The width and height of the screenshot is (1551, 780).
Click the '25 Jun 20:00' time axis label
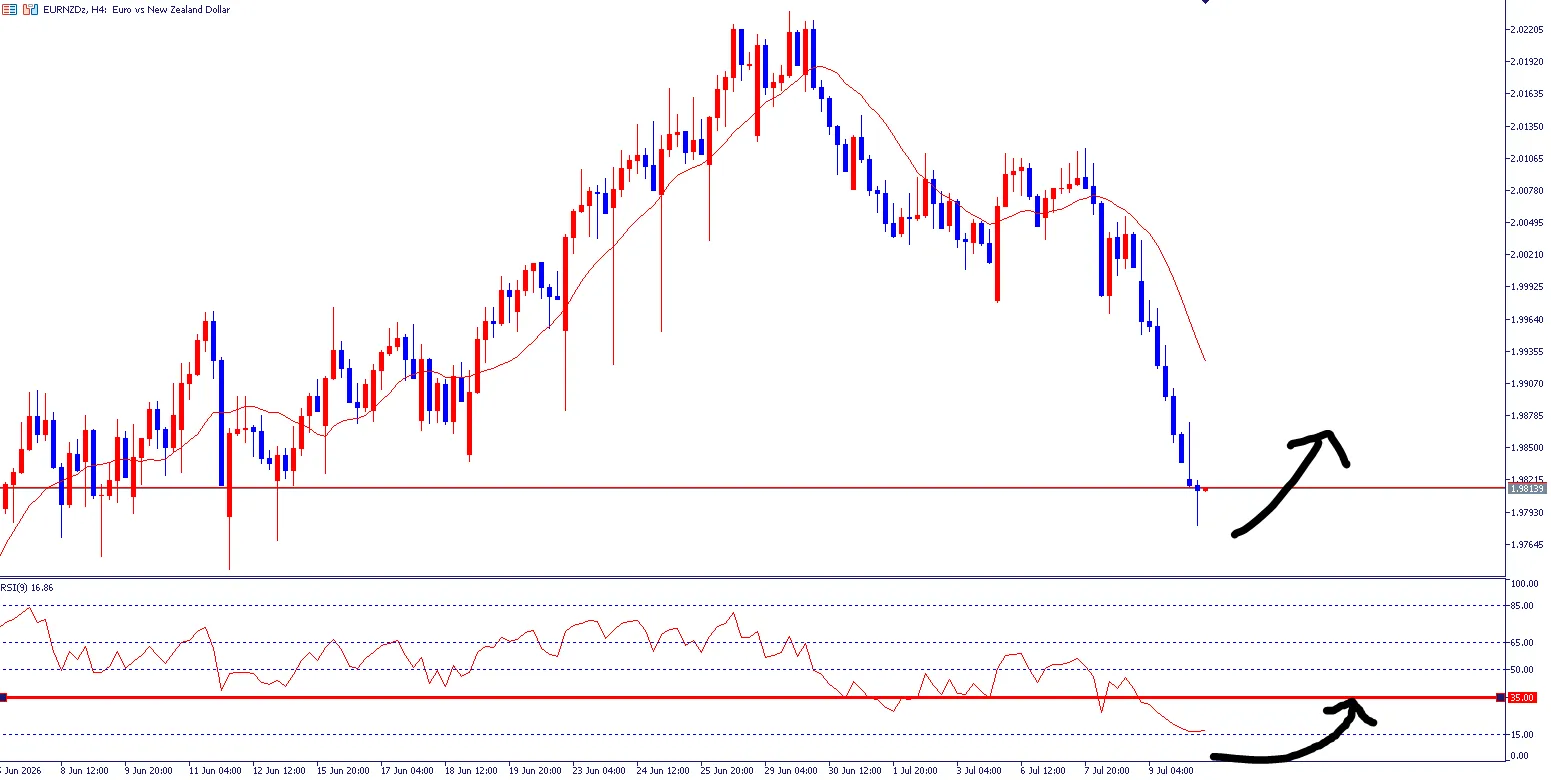click(727, 771)
